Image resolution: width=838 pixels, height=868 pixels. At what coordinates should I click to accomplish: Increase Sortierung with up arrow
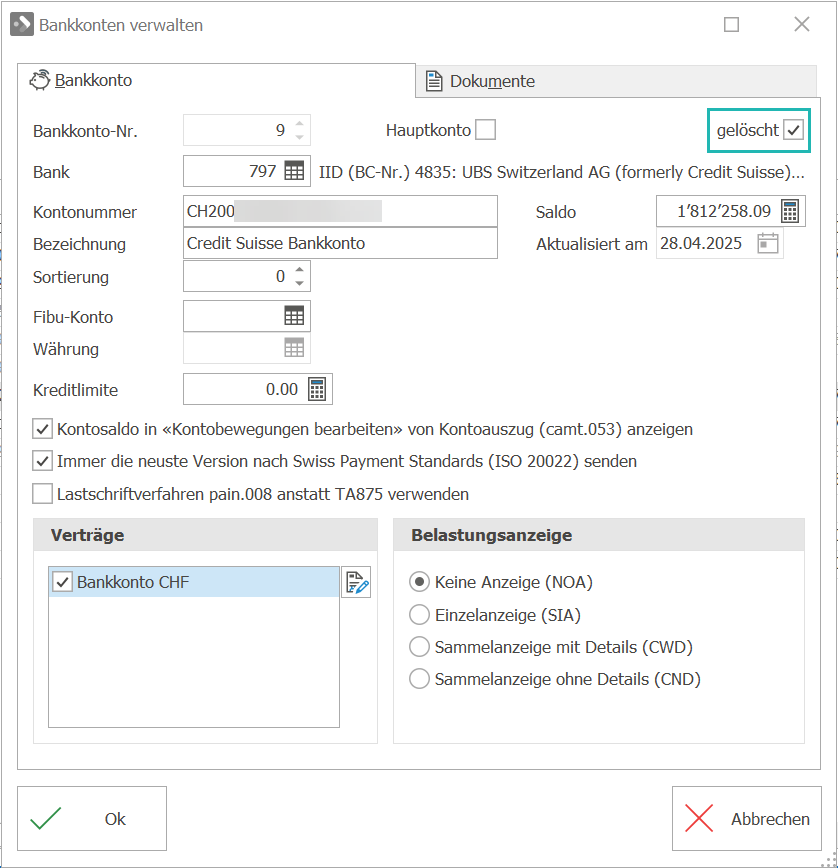click(x=299, y=270)
